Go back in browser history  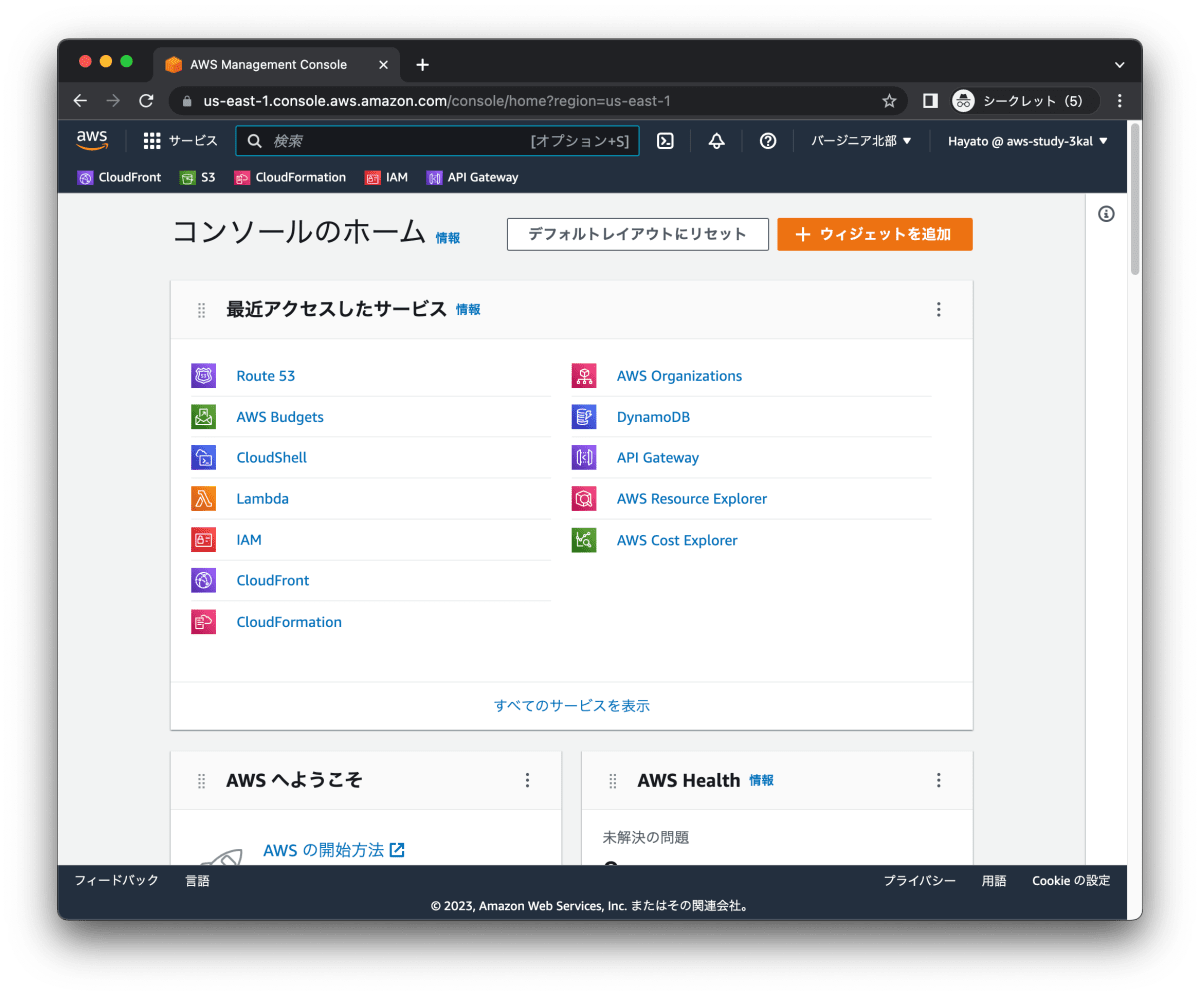[81, 101]
